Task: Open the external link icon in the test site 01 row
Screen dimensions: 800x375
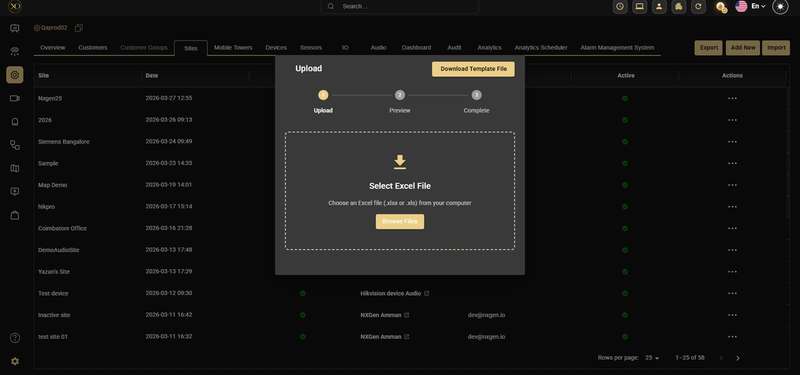Action: pos(407,337)
